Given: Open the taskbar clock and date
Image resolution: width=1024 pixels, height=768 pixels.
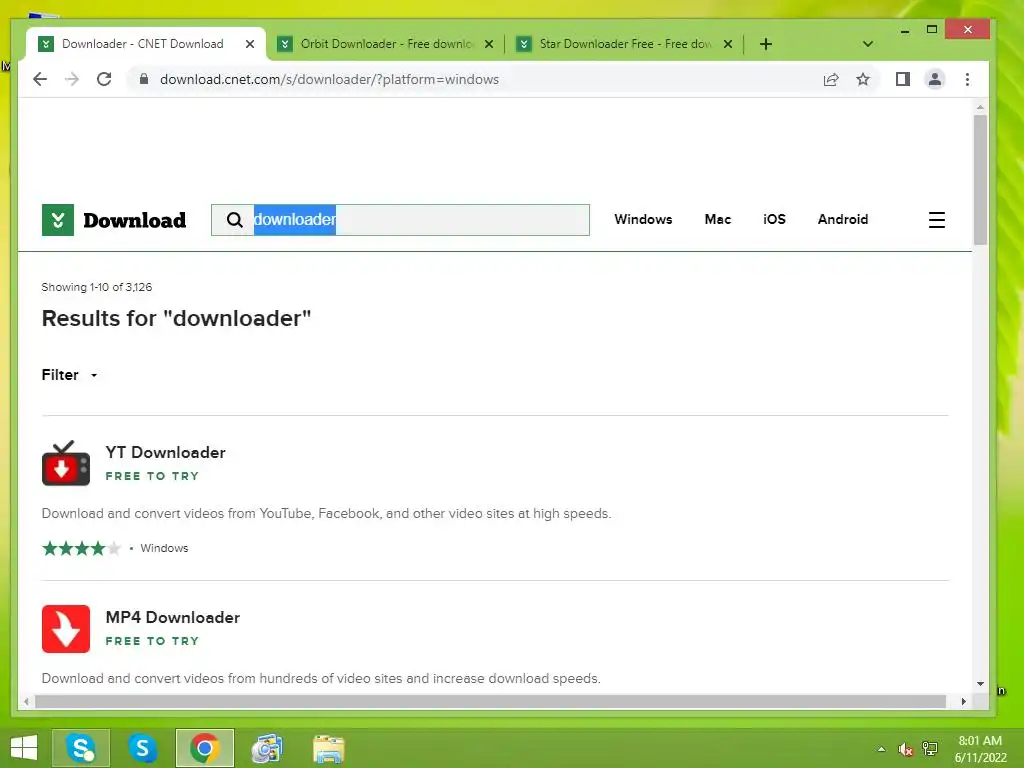Looking at the screenshot, I should click(x=980, y=749).
